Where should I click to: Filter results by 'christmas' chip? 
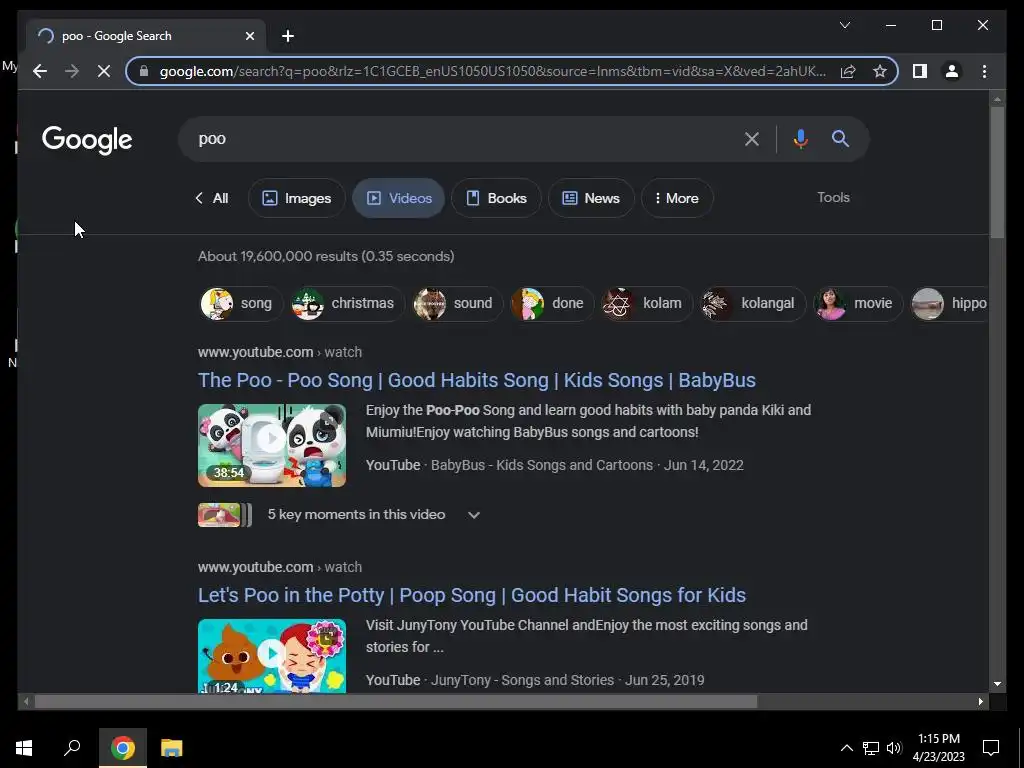pos(347,303)
